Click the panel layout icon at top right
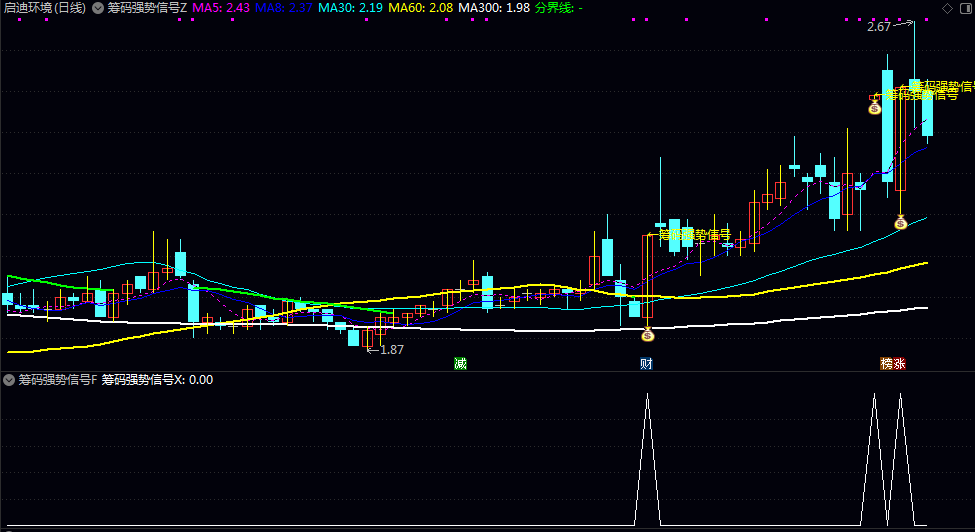 pos(964,8)
